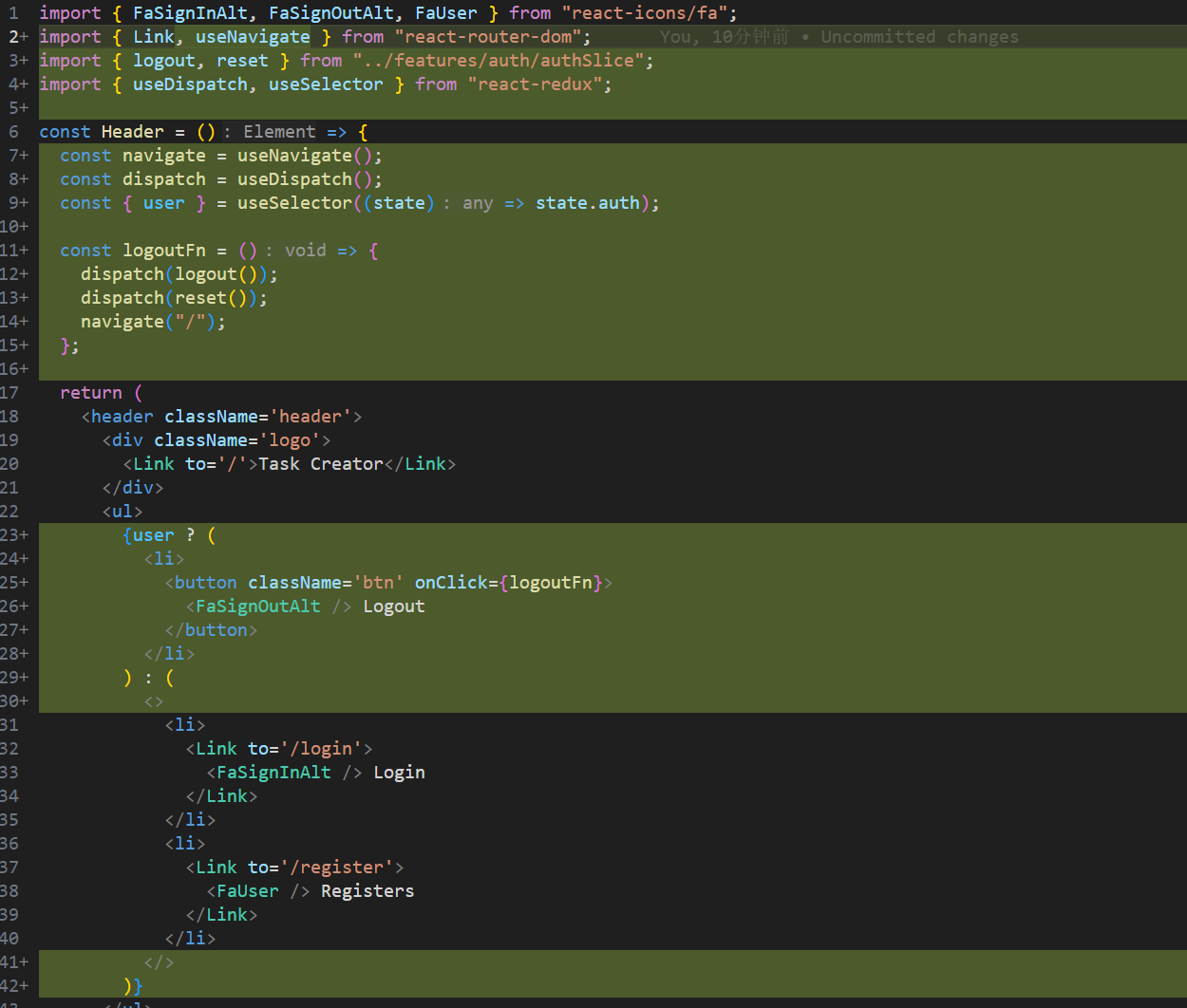This screenshot has height=1008, width=1187.
Task: Click the Header component name on line 6
Action: click(x=133, y=132)
